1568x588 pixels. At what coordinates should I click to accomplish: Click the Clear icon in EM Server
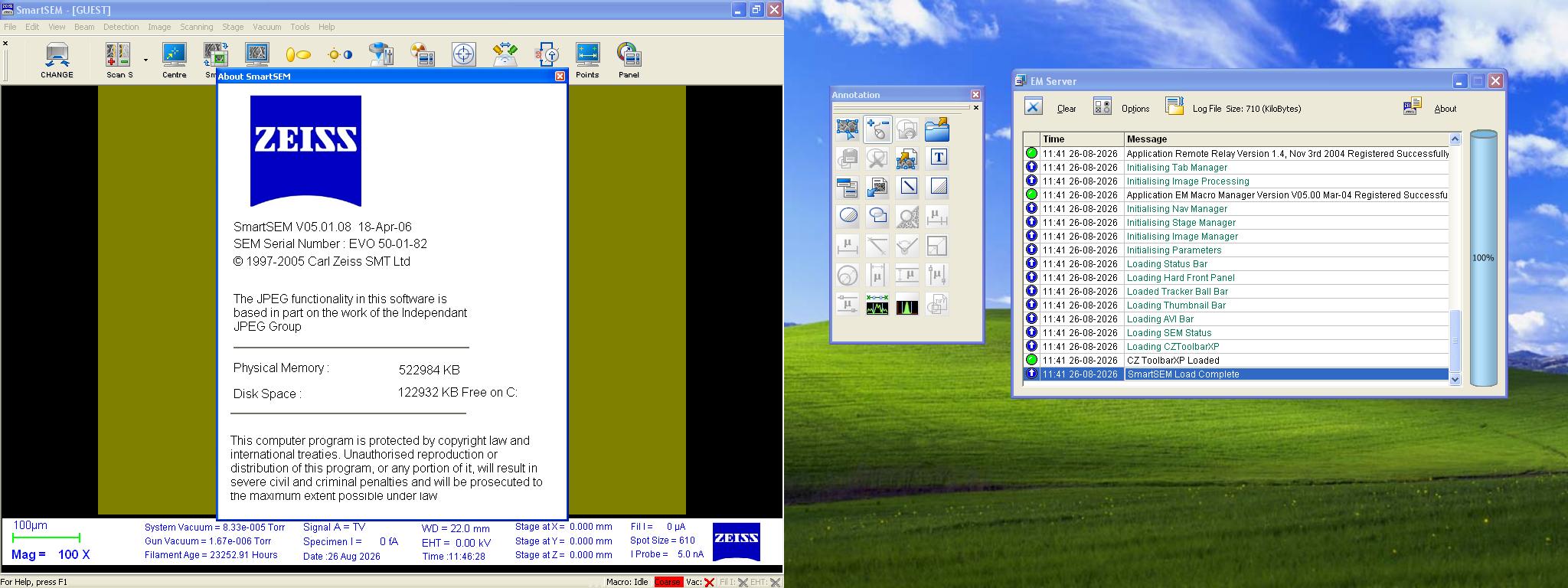(x=1034, y=107)
